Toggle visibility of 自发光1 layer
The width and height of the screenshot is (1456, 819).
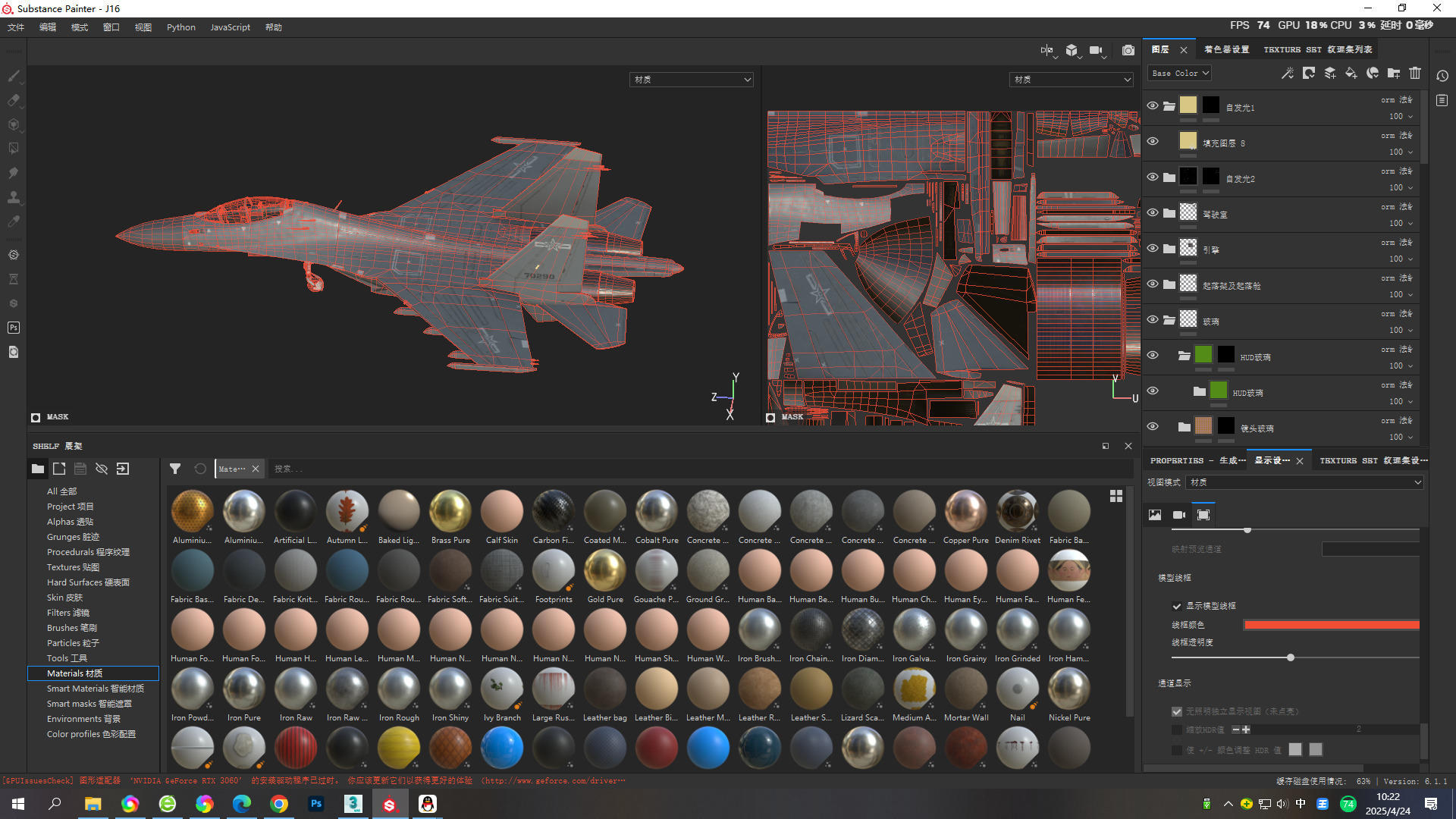point(1153,105)
